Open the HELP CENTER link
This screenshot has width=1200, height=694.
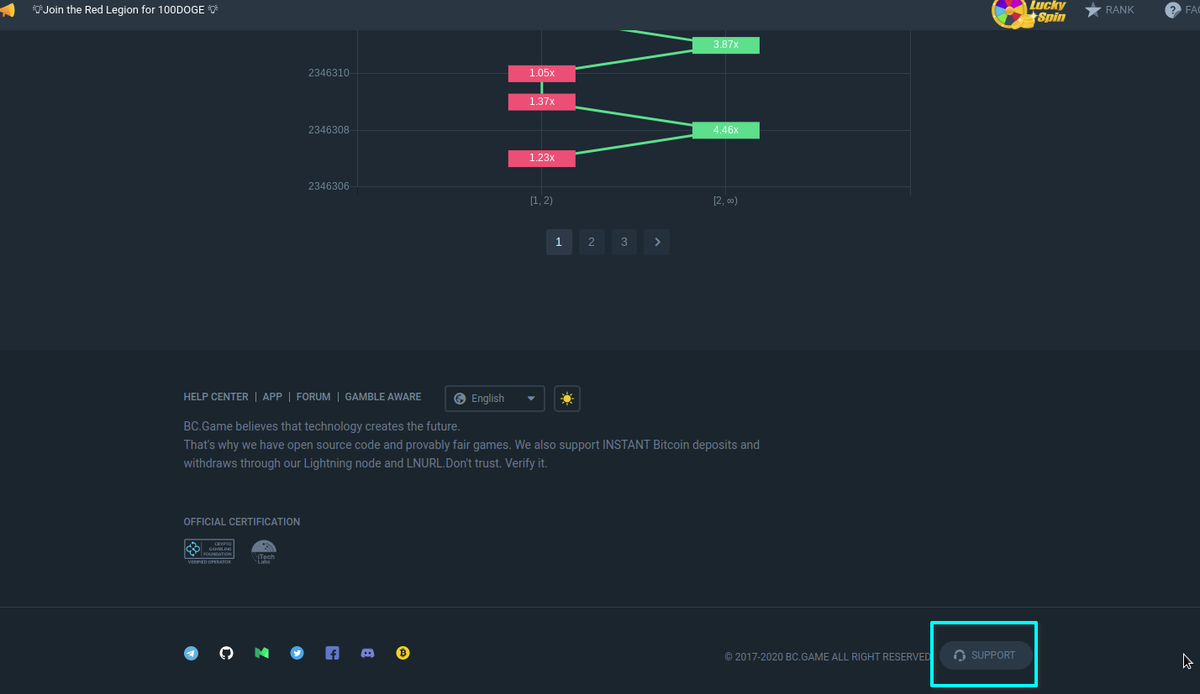216,397
